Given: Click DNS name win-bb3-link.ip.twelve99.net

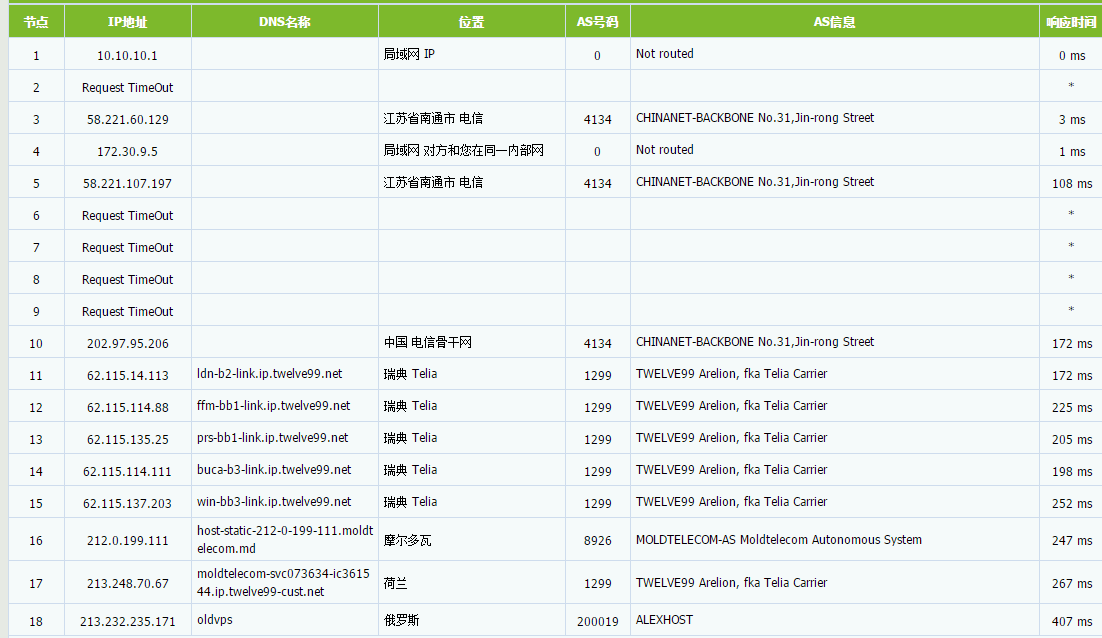Looking at the screenshot, I should [274, 502].
